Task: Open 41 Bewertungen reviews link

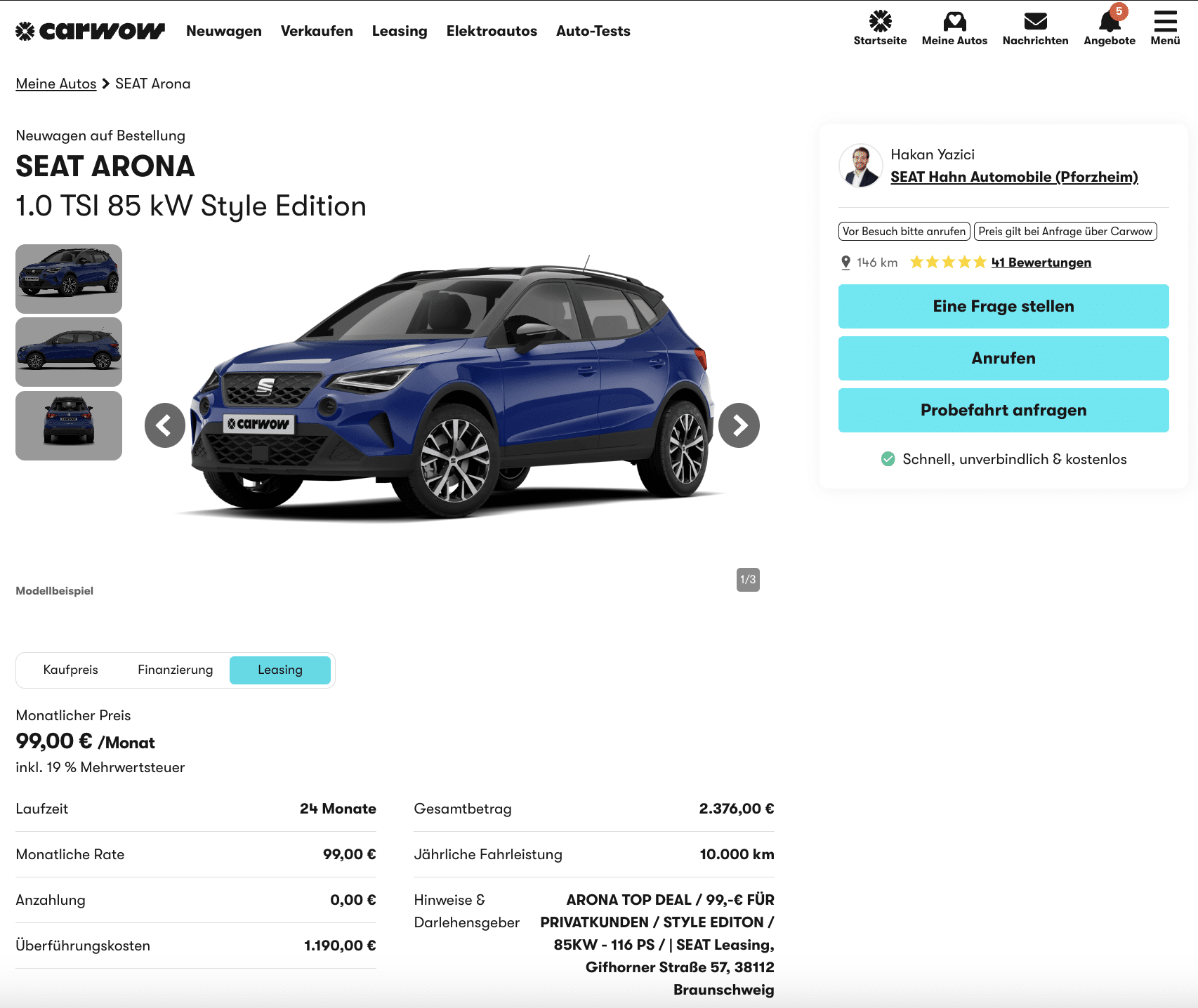Action: [1041, 263]
